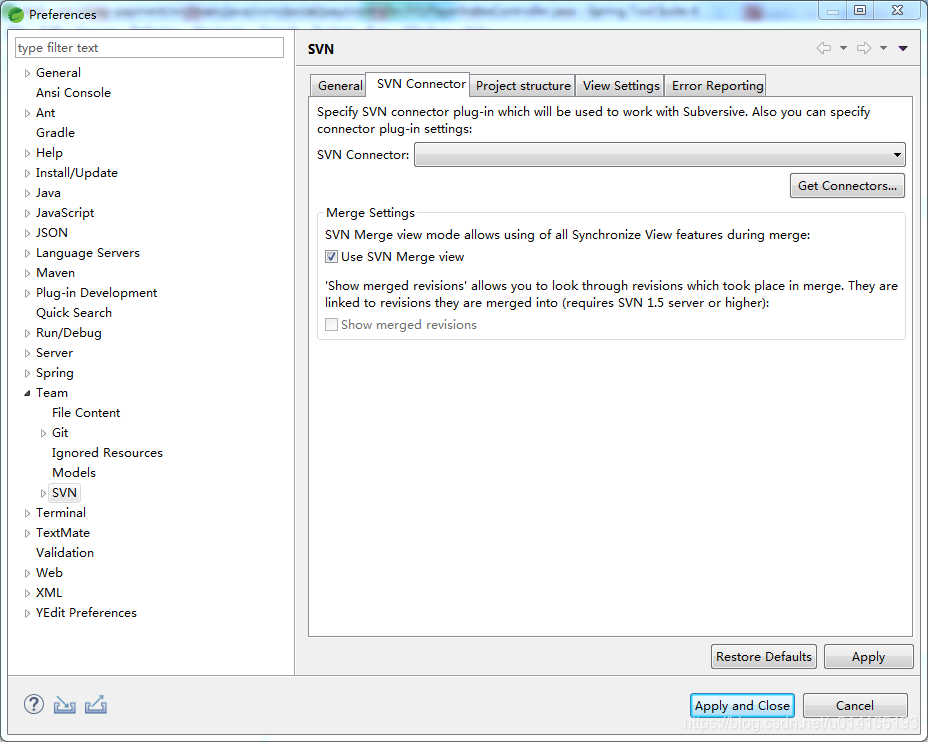Image resolution: width=928 pixels, height=742 pixels.
Task: Select Plug-in Development in the tree
Action: tap(96, 293)
